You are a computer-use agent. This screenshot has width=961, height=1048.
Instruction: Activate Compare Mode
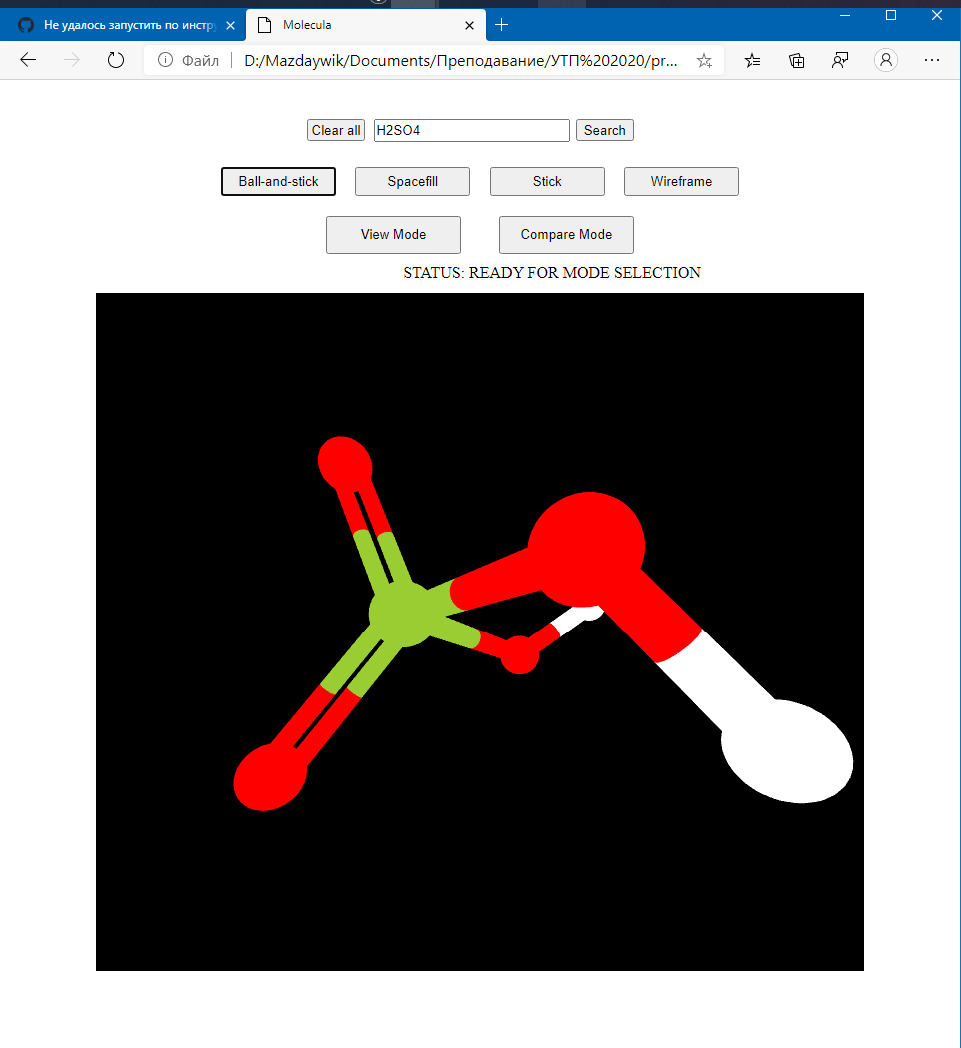click(566, 234)
